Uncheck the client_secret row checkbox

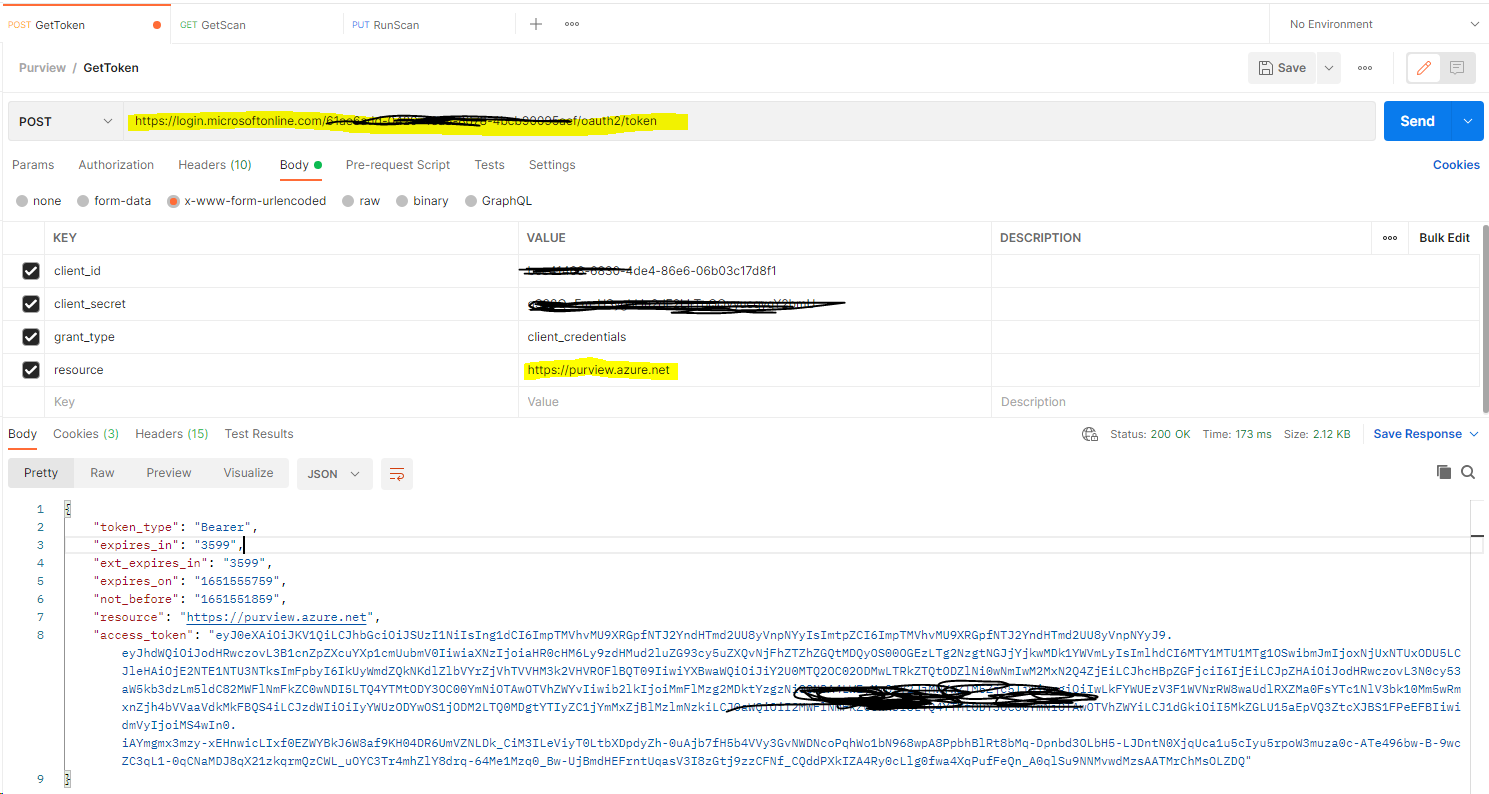(x=31, y=304)
